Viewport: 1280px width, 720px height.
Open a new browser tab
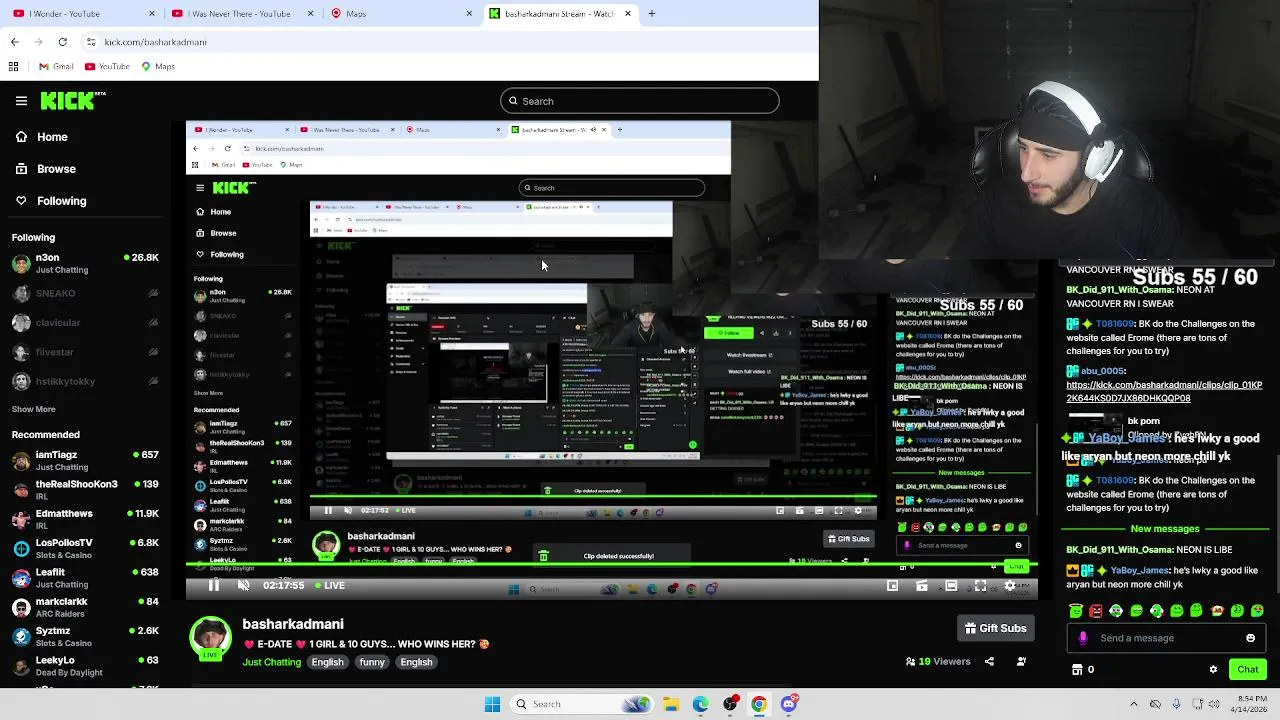click(651, 14)
